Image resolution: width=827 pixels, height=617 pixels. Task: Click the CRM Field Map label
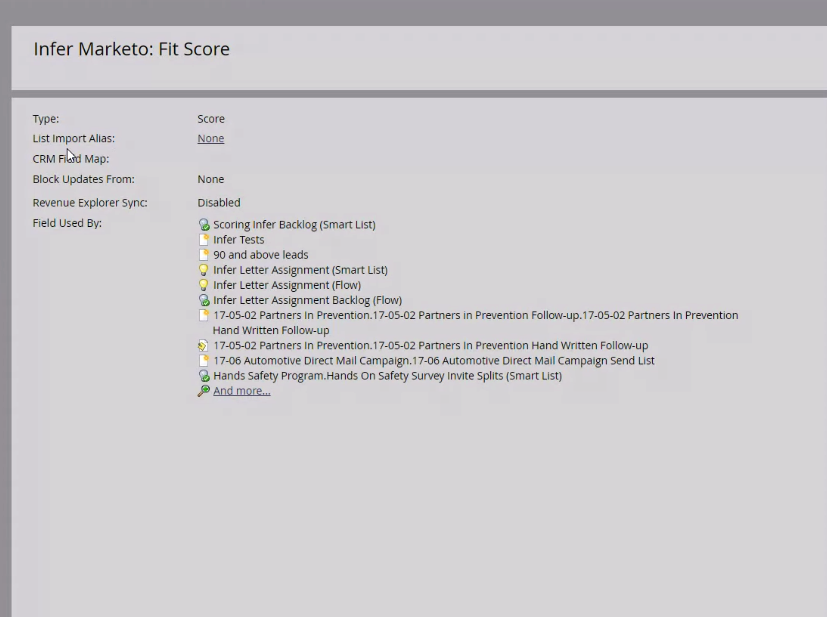point(71,159)
